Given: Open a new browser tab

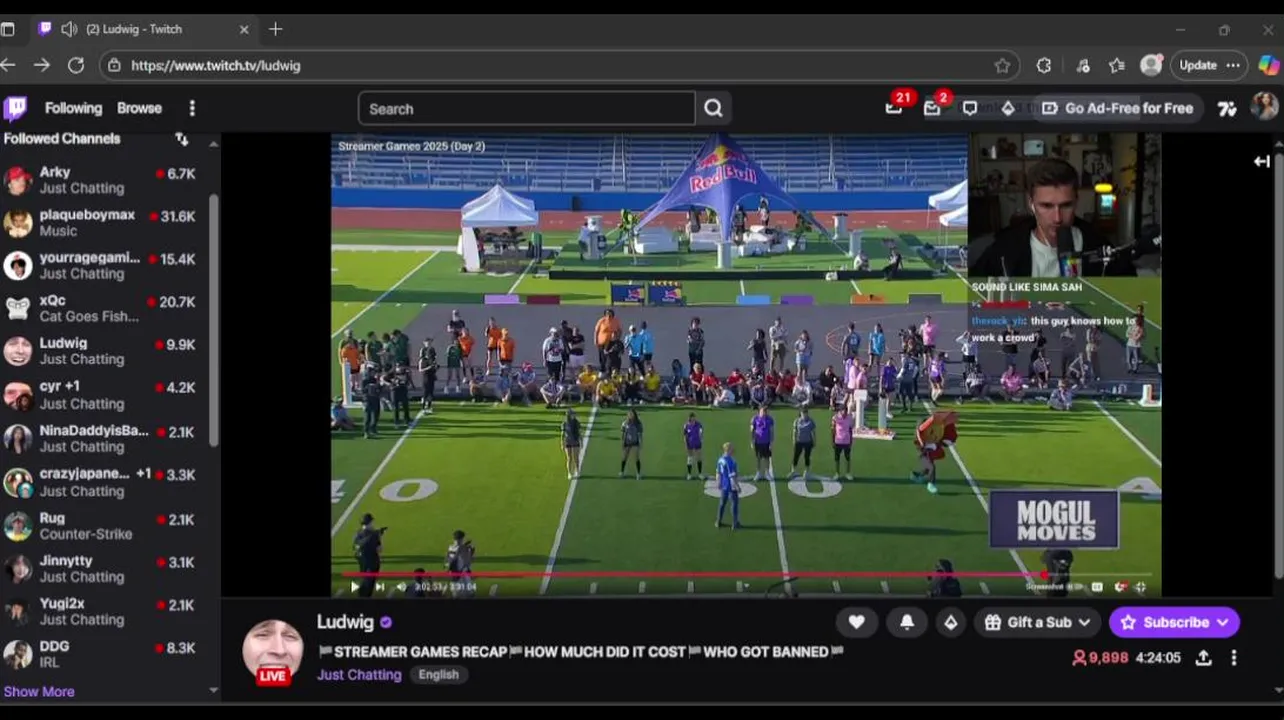Looking at the screenshot, I should point(276,29).
